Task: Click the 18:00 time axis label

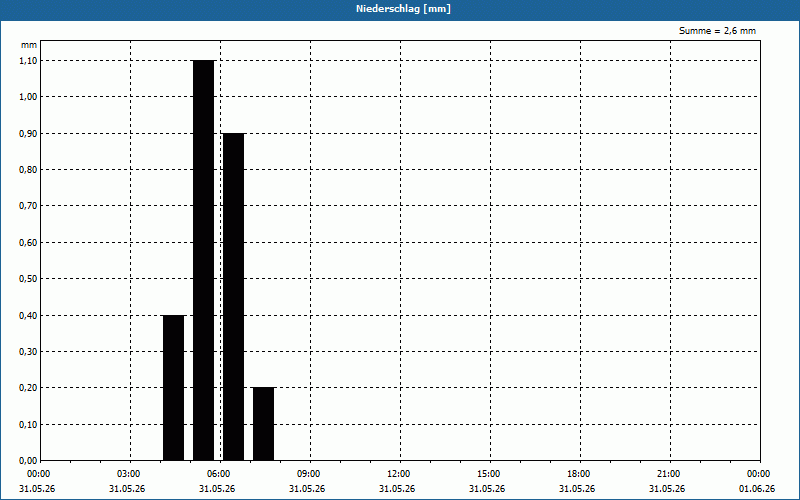Action: 579,474
